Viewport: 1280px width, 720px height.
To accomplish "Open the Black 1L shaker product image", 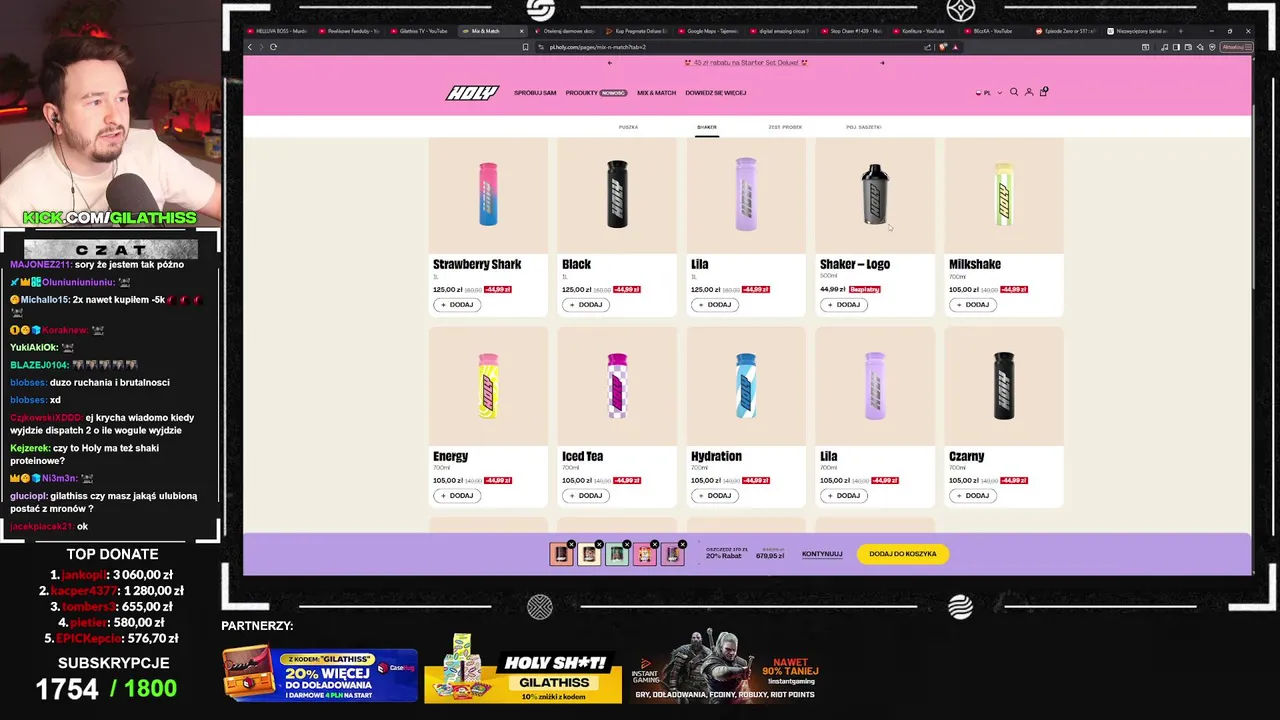I will pos(617,195).
